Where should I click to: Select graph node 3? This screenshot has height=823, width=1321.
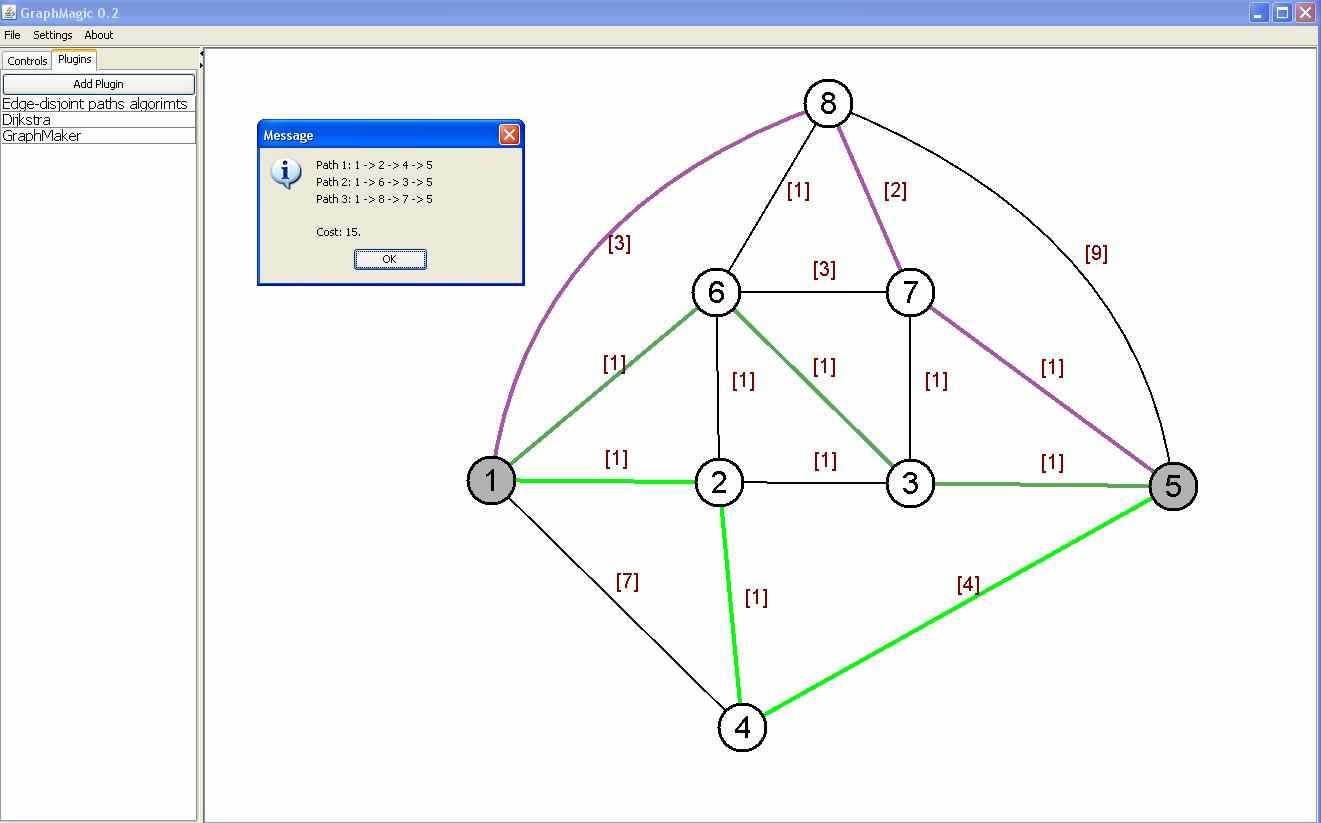tap(910, 483)
